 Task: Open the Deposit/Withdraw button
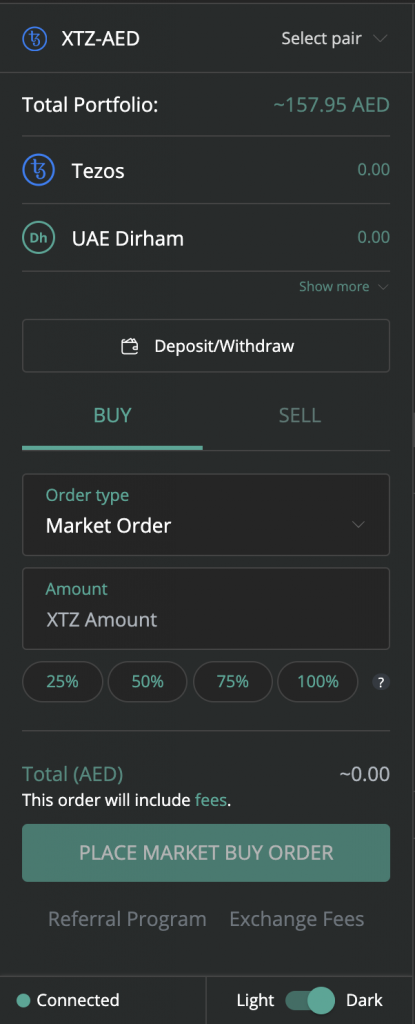206,345
